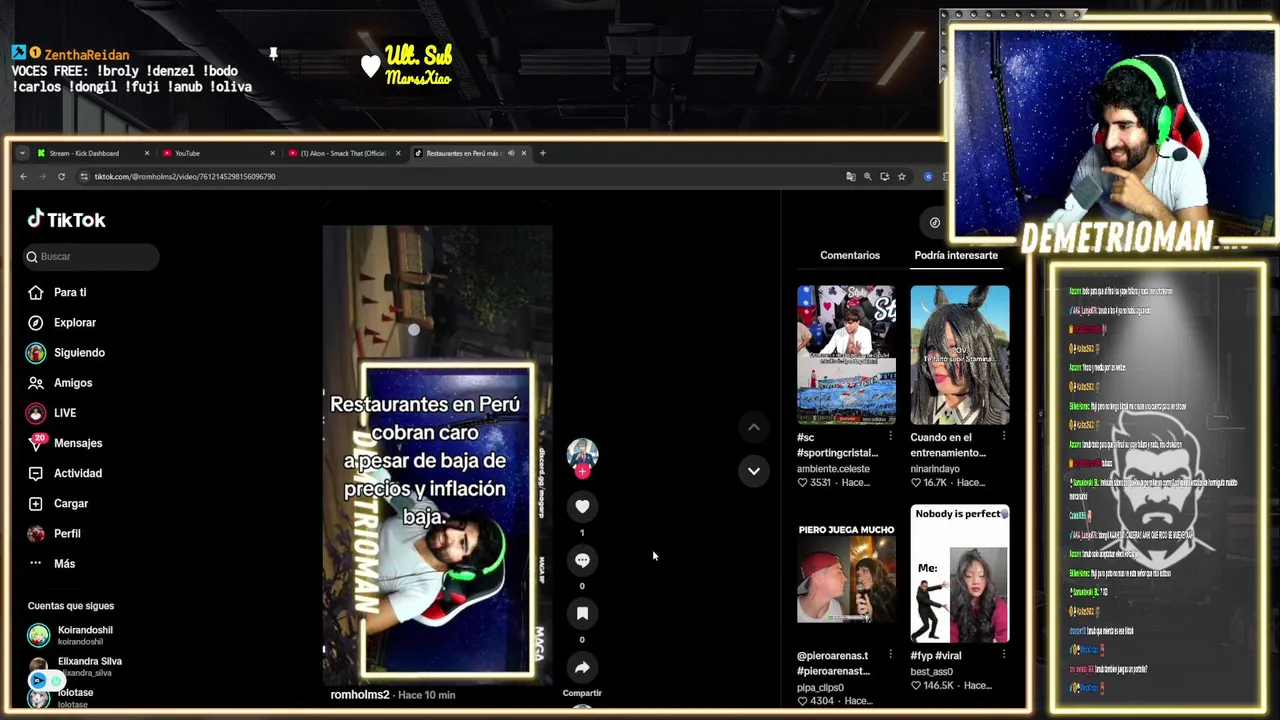Viewport: 1280px width, 720px height.
Task: Open Perfil in the sidebar
Action: pyautogui.click(x=67, y=533)
